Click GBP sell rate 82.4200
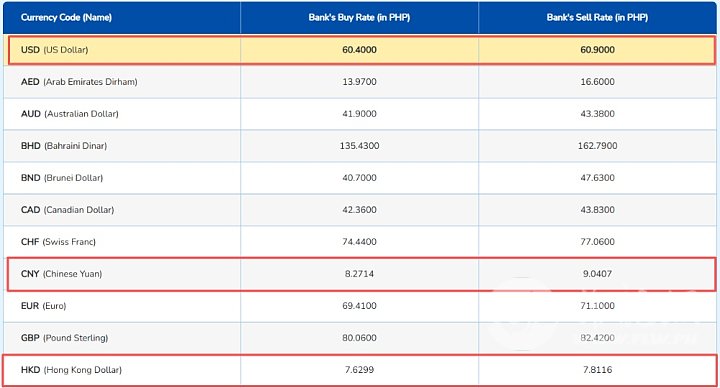Screen dimensions: 720x388 (x=597, y=338)
